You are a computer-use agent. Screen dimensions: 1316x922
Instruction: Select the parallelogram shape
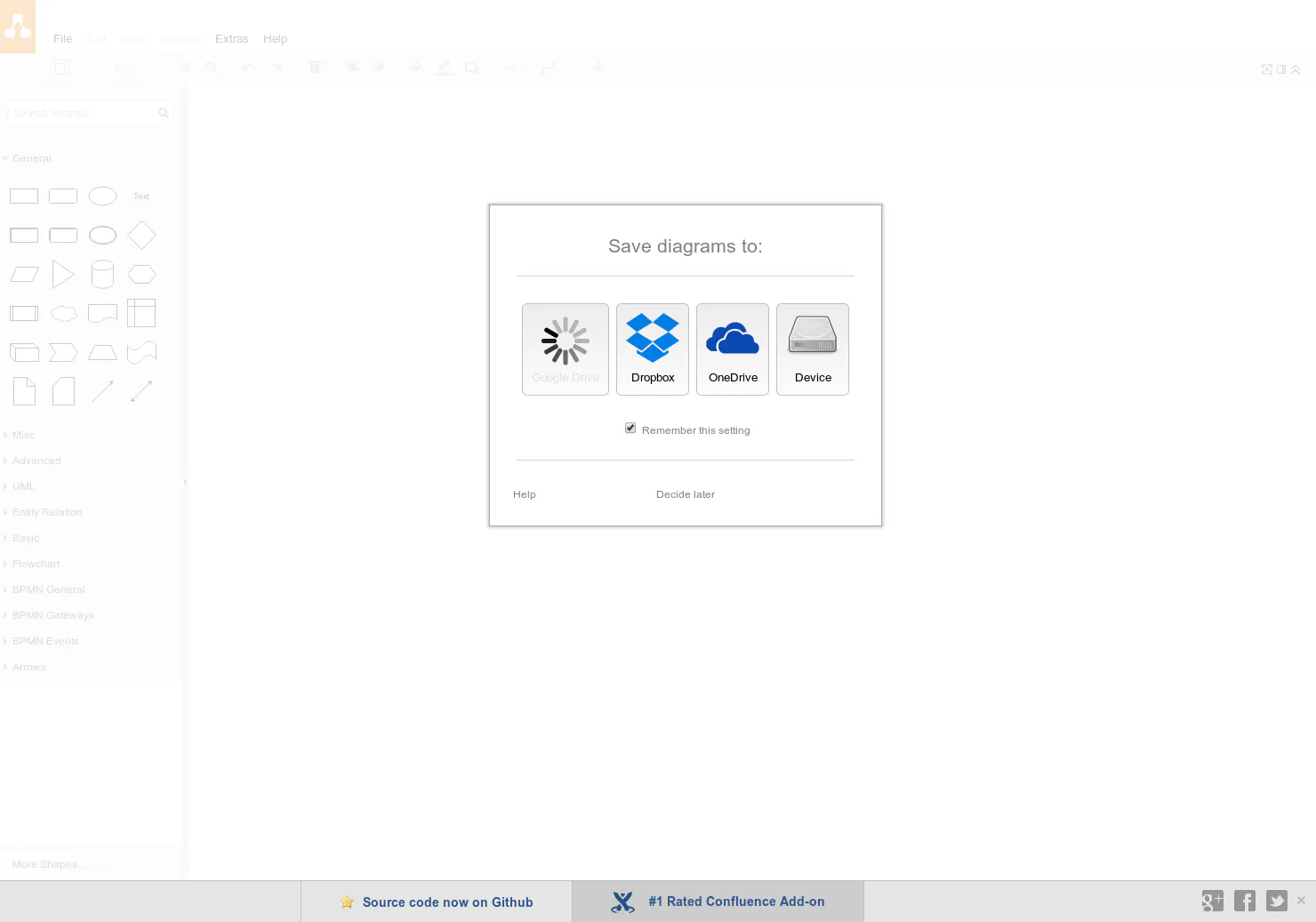click(24, 275)
